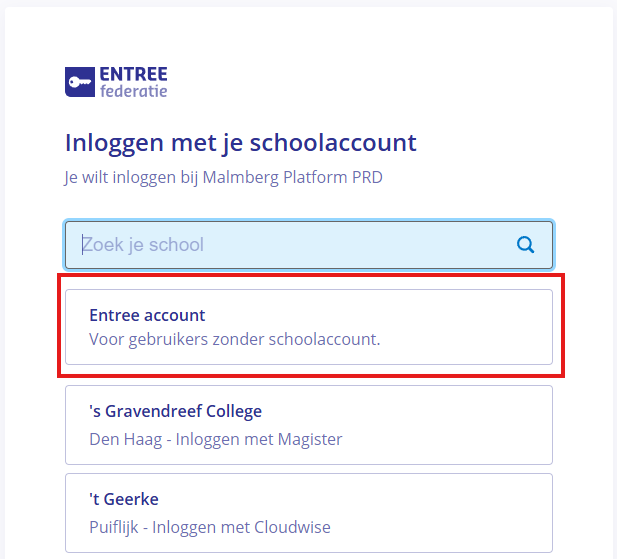Screen dimensions: 617x559
Task: Click the magnifying glass search icon
Action: coord(525,245)
